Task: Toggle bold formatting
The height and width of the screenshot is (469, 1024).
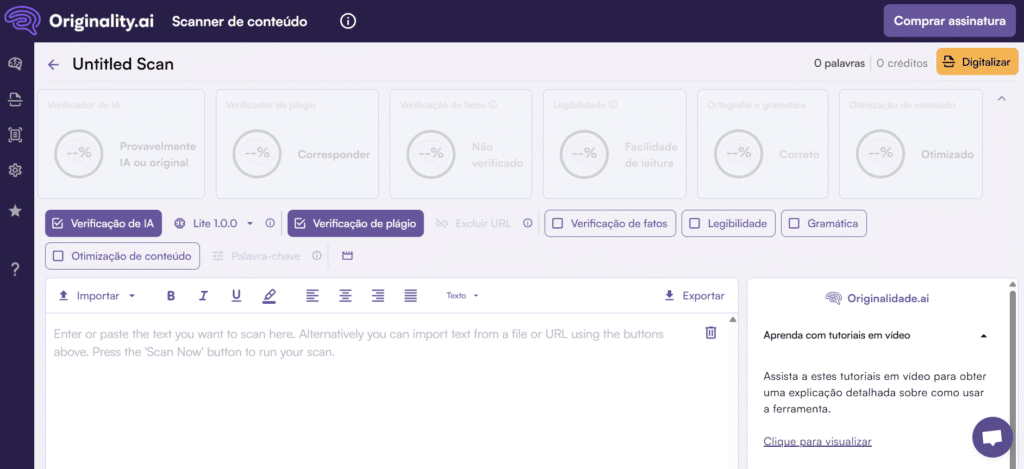Action: [171, 296]
